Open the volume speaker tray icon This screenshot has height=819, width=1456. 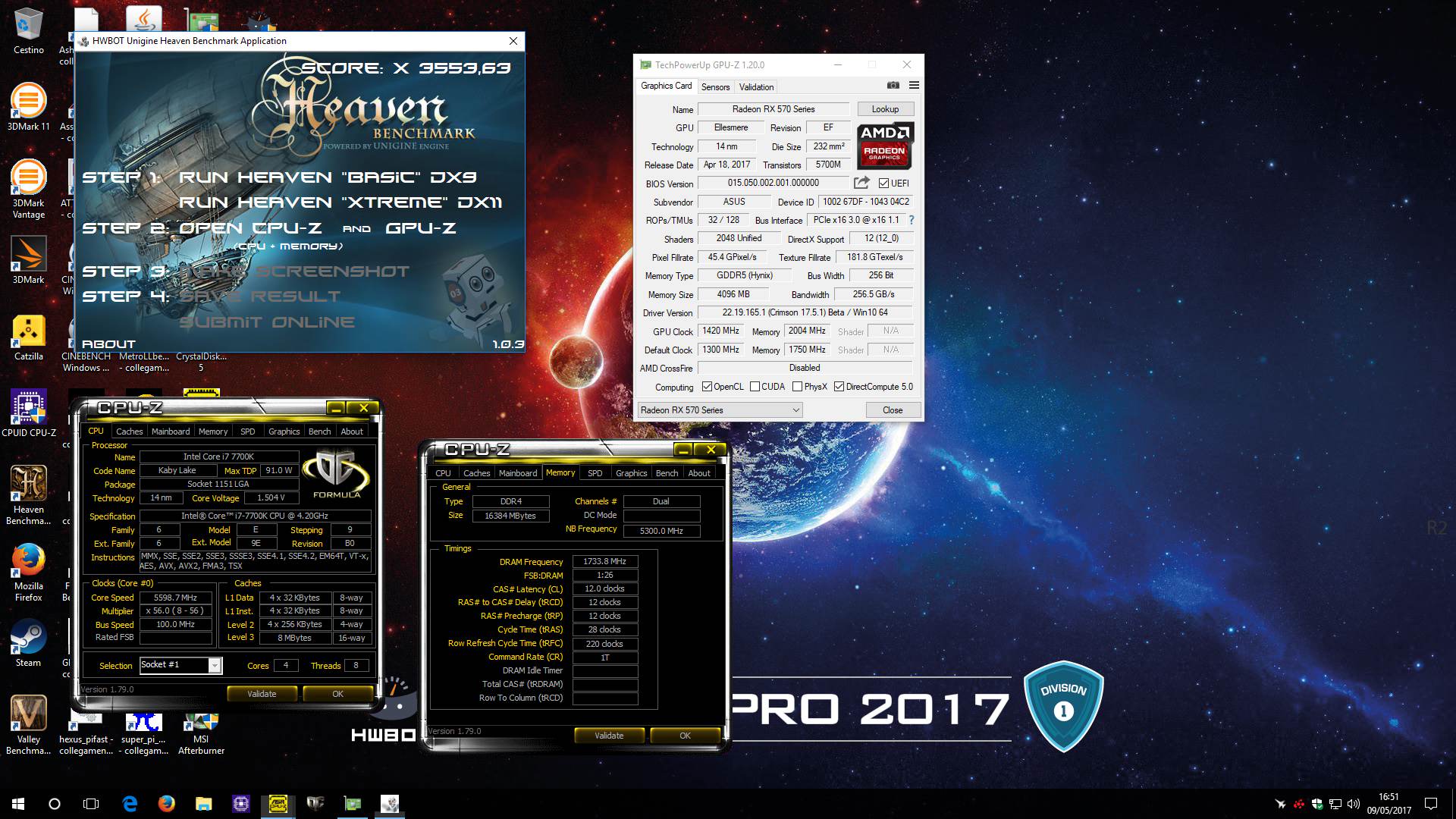pos(1354,804)
